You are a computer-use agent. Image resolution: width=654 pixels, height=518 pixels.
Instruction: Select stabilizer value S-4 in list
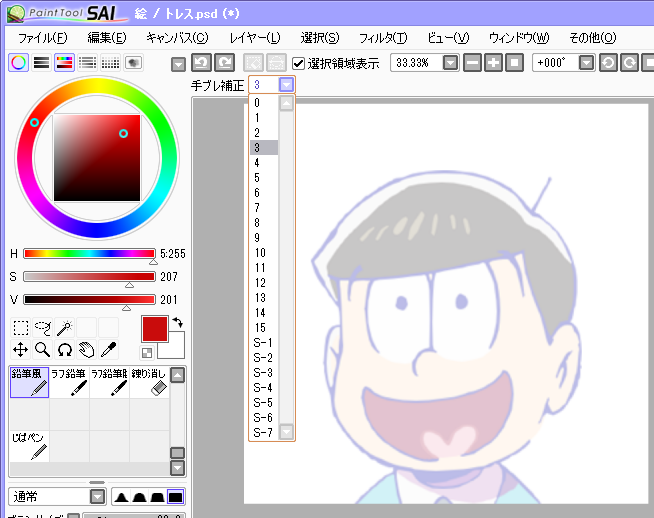click(x=264, y=388)
